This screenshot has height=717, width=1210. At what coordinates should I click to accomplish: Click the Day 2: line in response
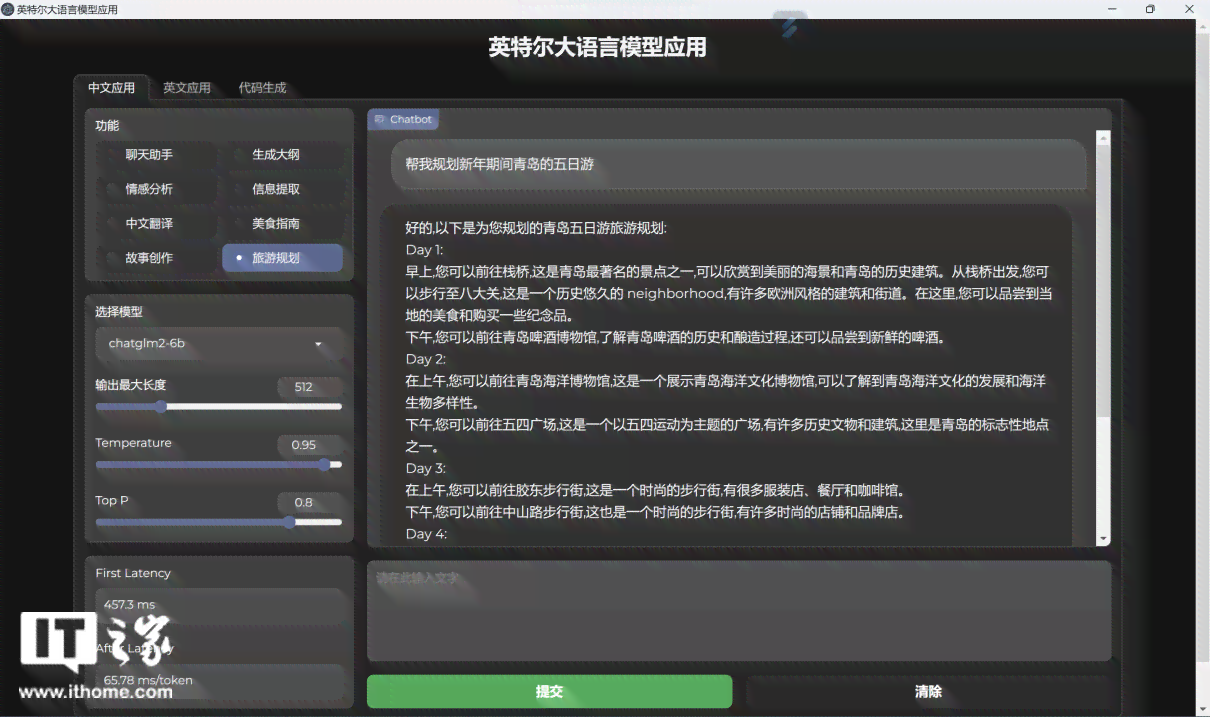[x=426, y=359]
